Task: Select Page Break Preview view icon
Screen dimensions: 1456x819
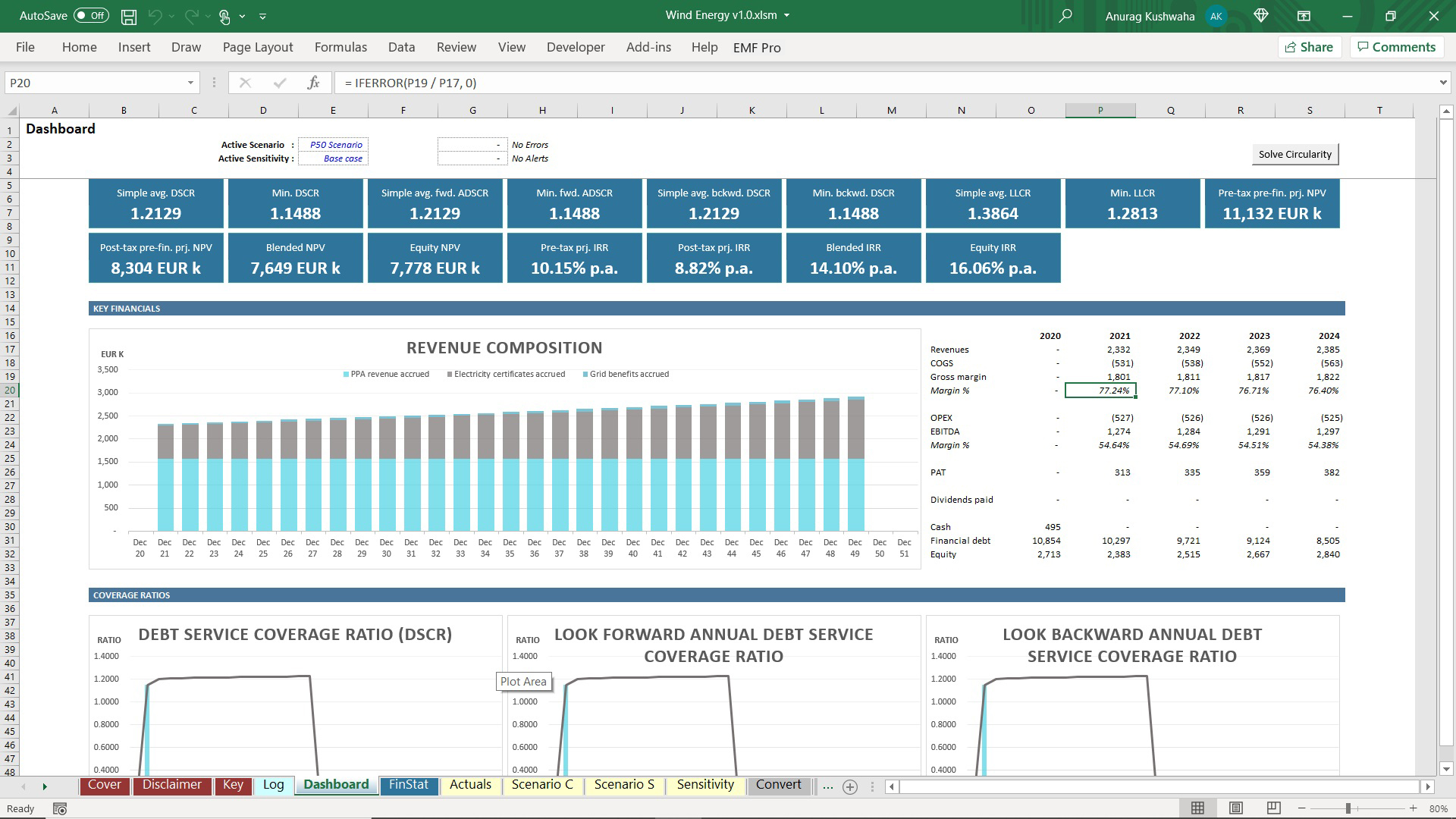Action: [x=1273, y=808]
